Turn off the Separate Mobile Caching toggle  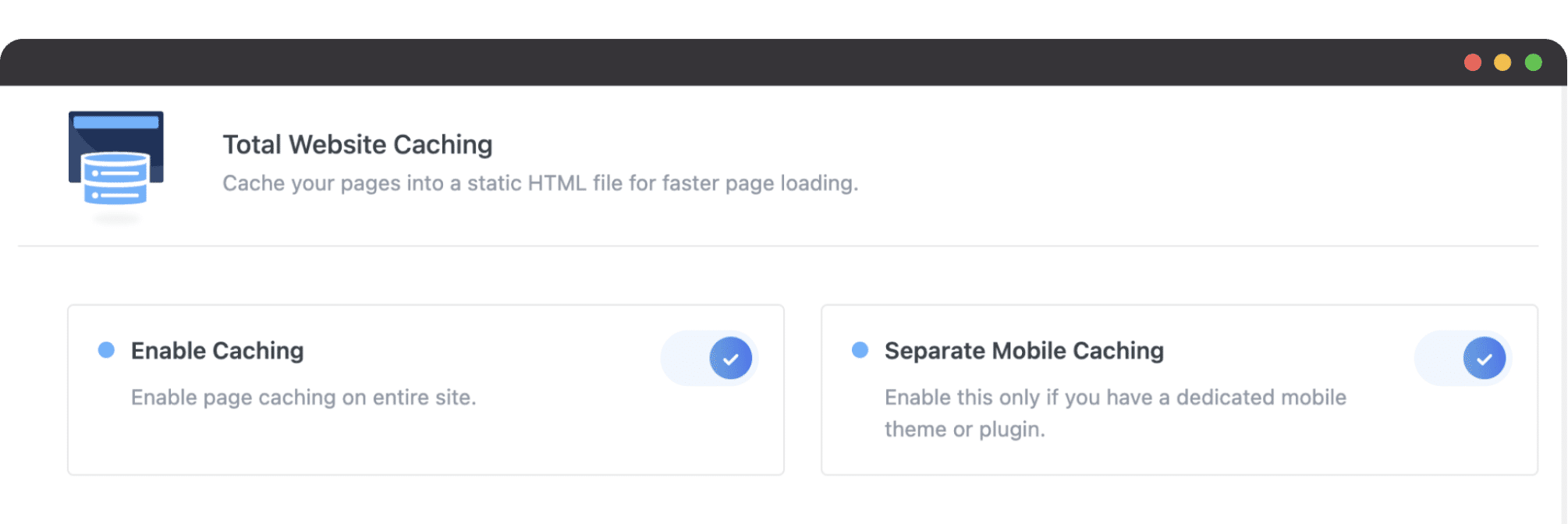tap(1463, 358)
